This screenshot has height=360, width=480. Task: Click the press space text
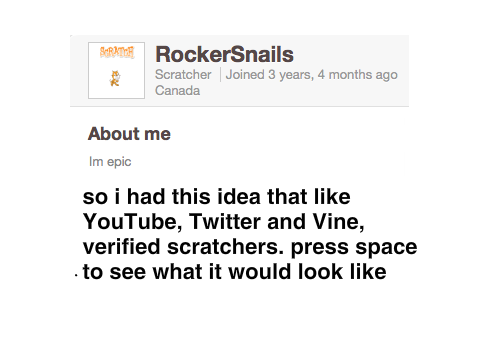tap(354, 248)
